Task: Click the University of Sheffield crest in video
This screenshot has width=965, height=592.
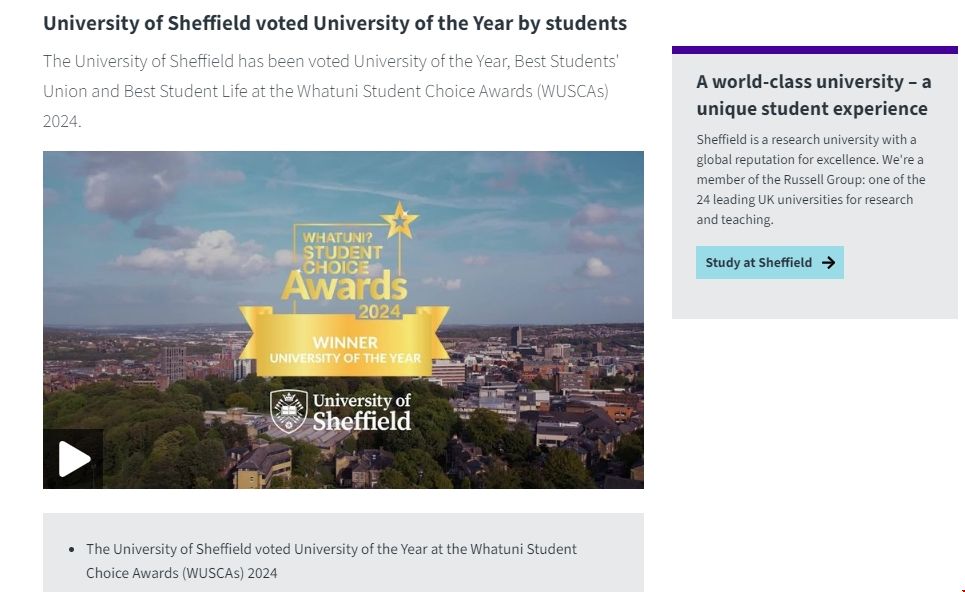Action: pyautogui.click(x=289, y=410)
